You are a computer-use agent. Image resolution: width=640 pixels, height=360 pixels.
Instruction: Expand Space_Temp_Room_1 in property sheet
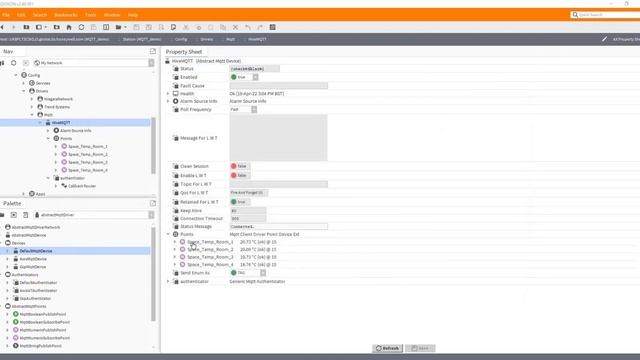click(175, 242)
